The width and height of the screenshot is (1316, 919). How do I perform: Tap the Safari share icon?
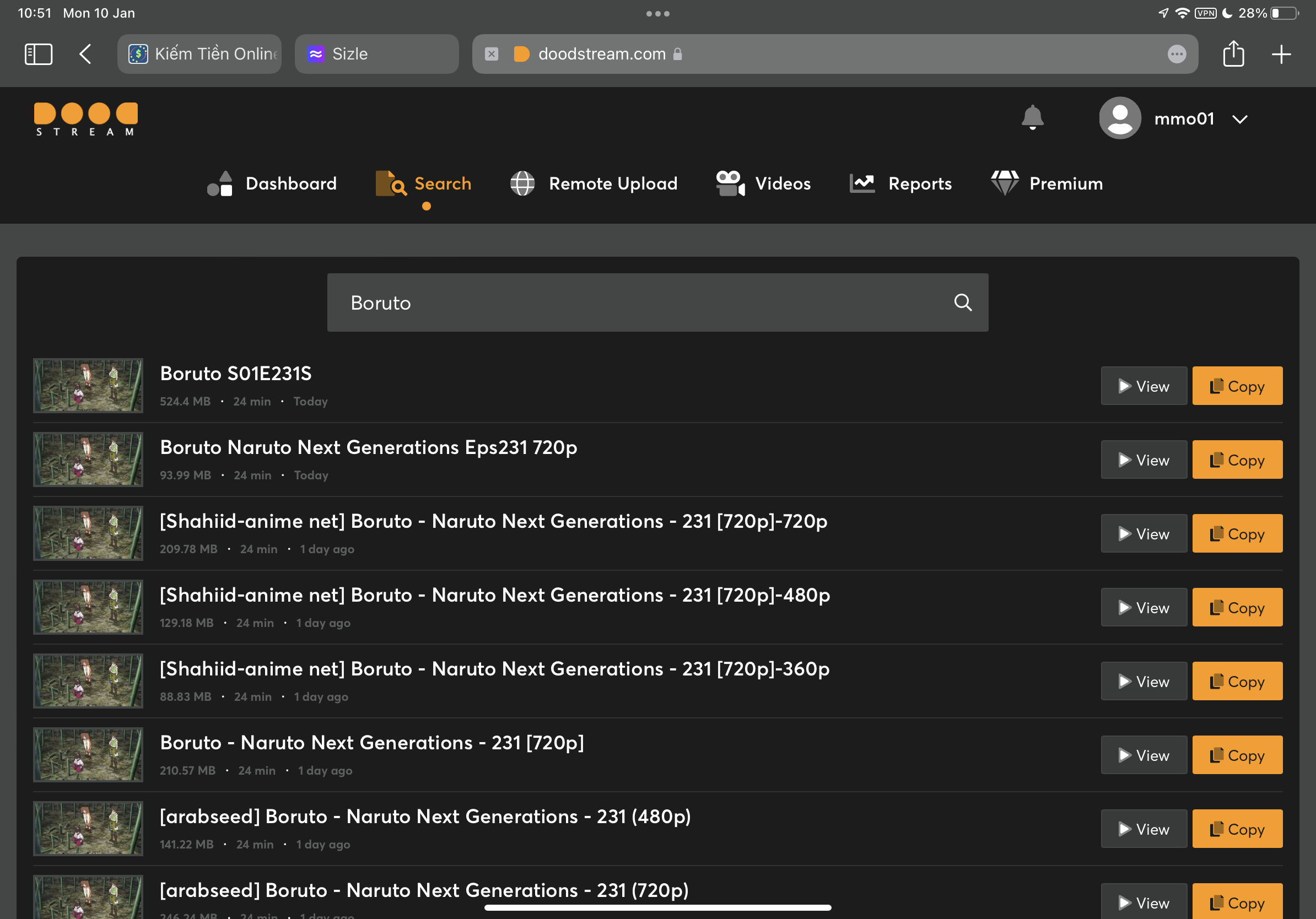coord(1233,54)
